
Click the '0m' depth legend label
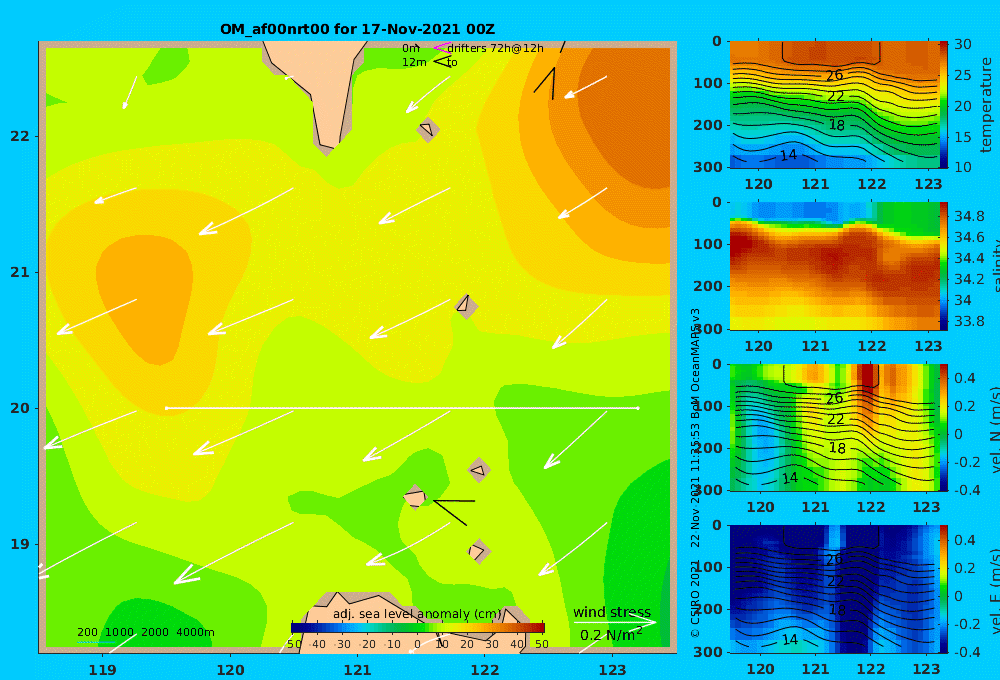point(411,48)
